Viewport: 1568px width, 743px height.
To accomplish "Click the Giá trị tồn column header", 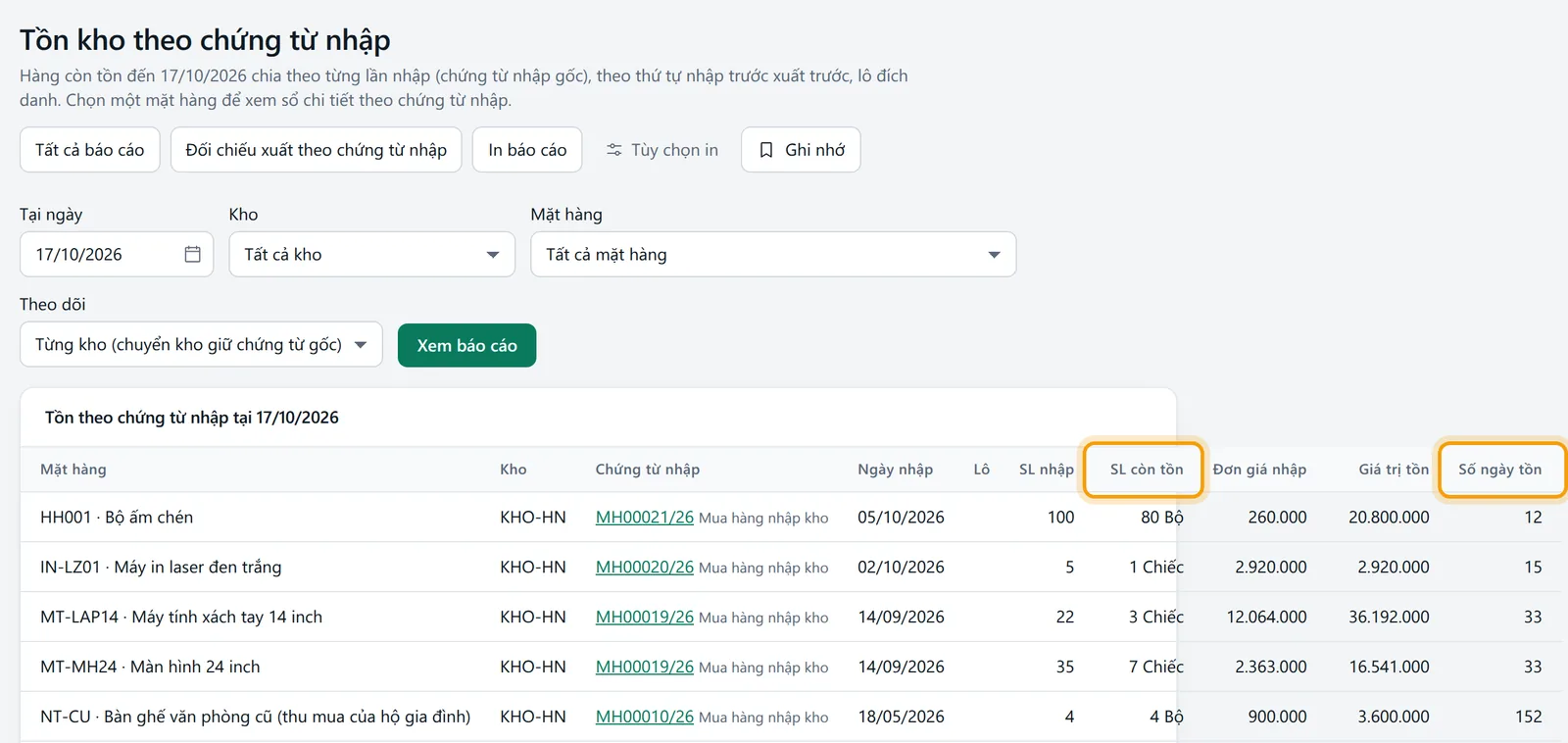I will pos(1394,469).
